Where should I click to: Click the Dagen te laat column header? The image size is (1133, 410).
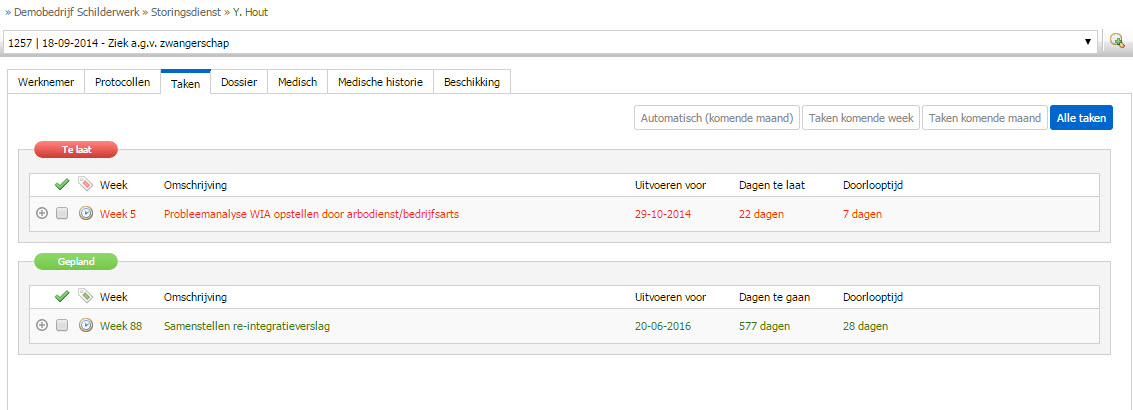pos(772,185)
